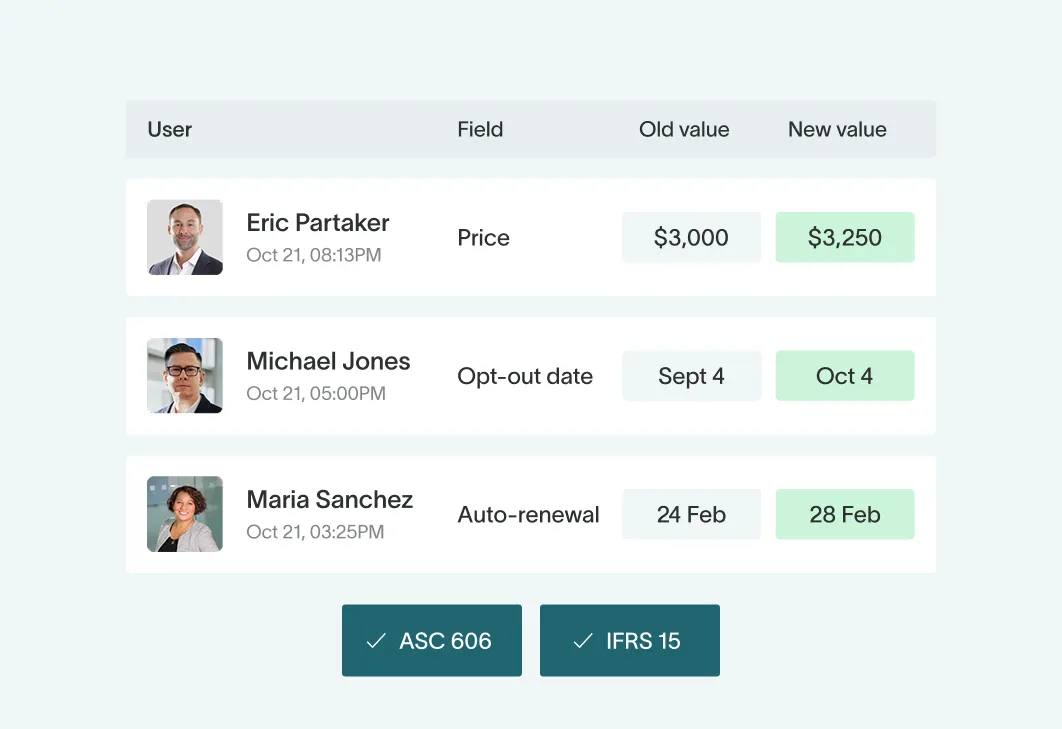Click the checkmark icon beside ASC 606
1062x729 pixels.
[376, 641]
